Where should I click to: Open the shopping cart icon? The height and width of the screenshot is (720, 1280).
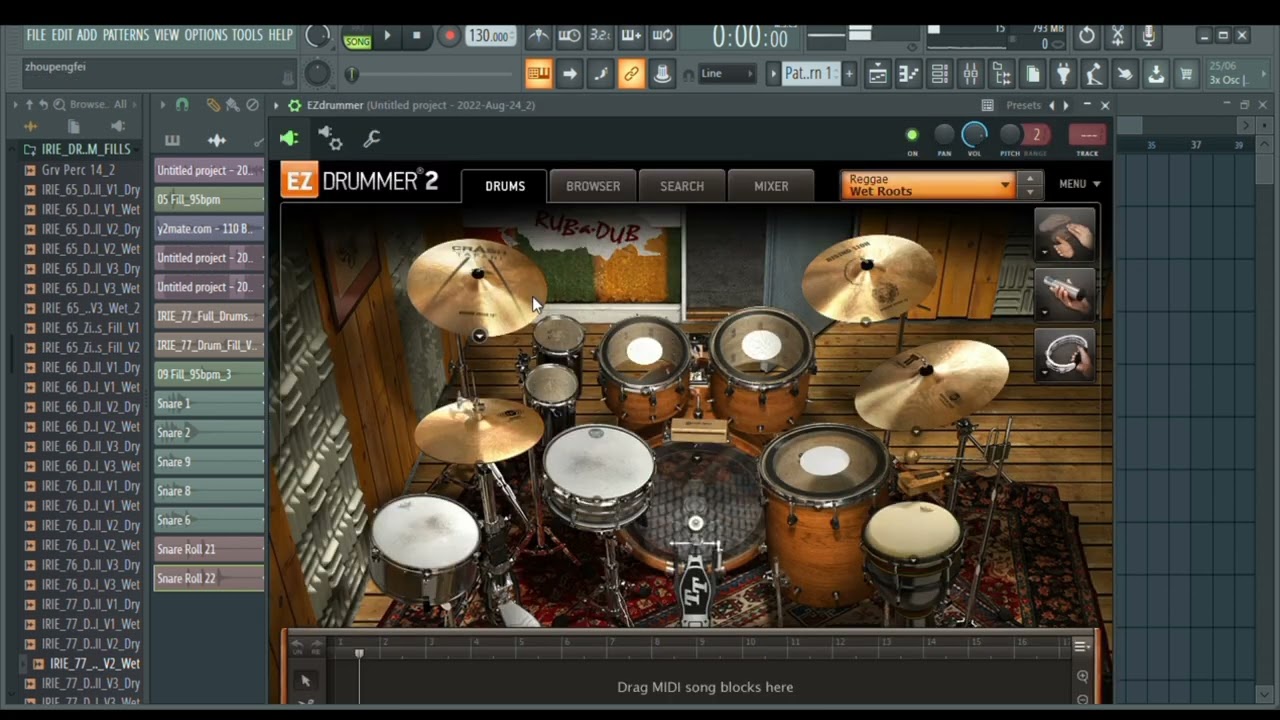tap(1186, 74)
